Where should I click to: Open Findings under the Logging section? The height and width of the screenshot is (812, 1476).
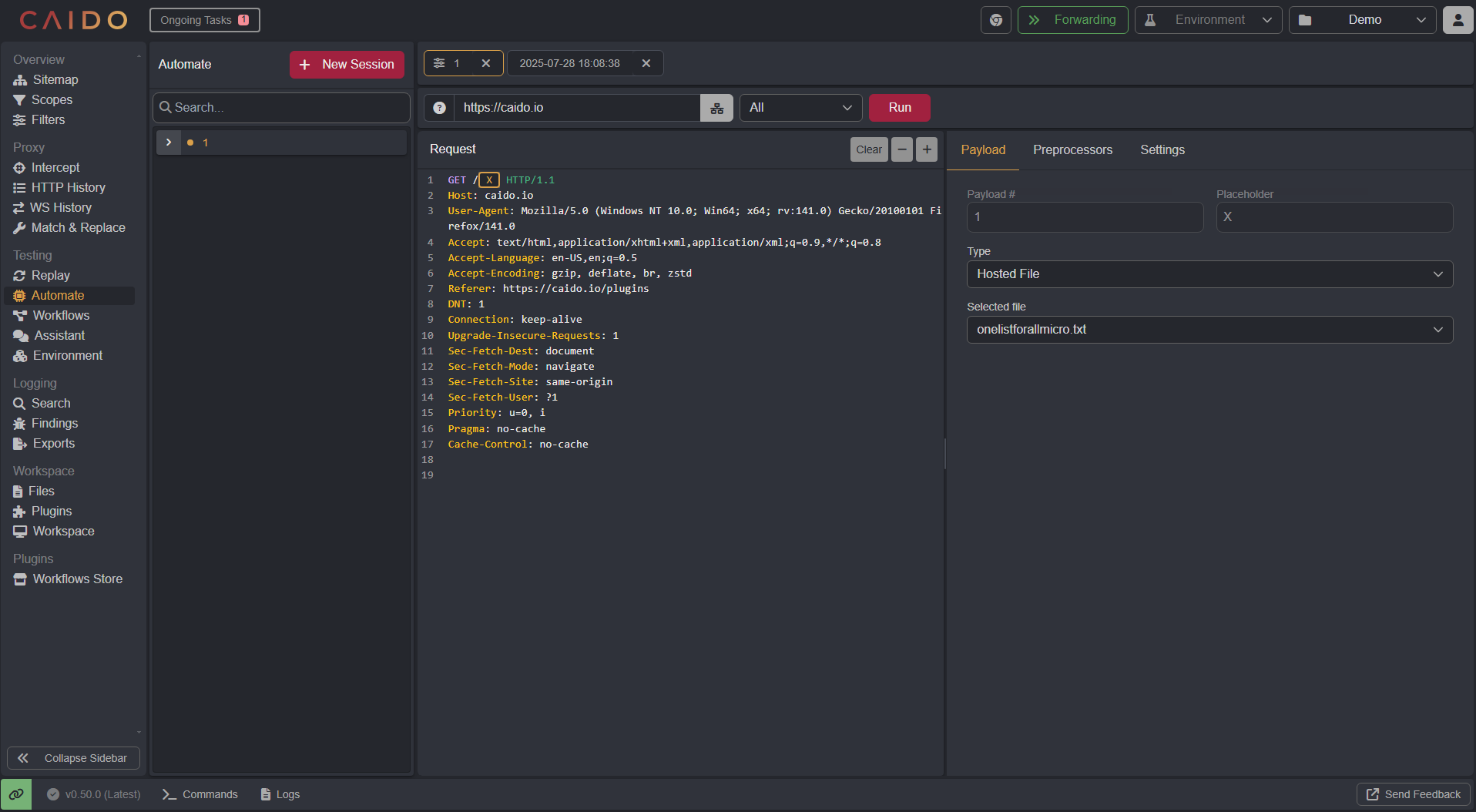click(53, 423)
